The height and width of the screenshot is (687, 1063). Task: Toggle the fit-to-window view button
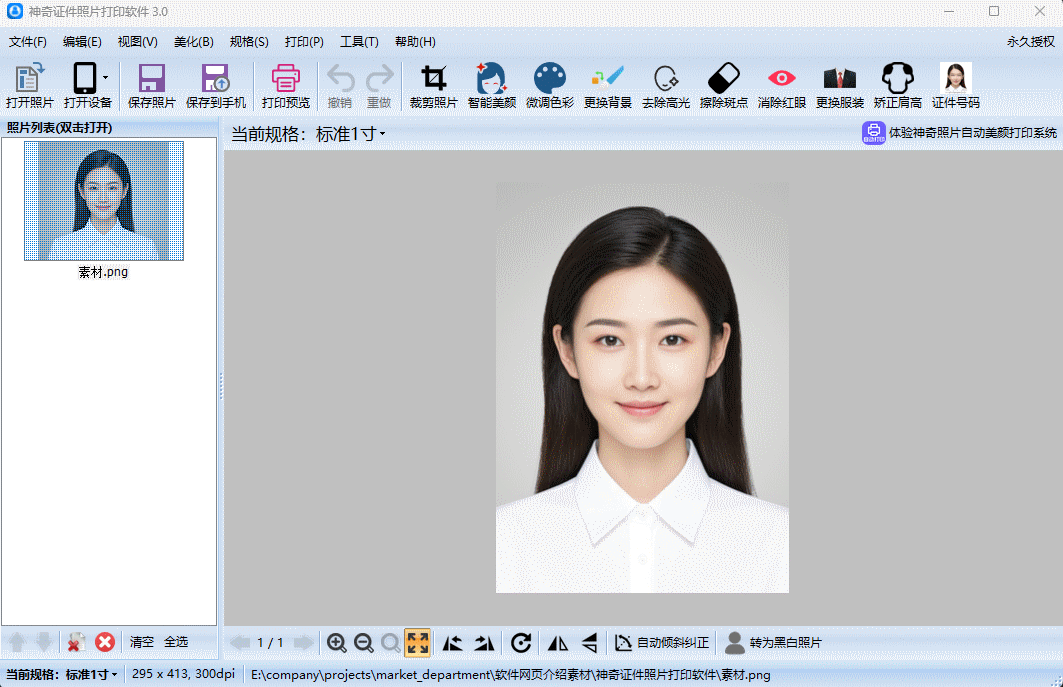(x=417, y=643)
